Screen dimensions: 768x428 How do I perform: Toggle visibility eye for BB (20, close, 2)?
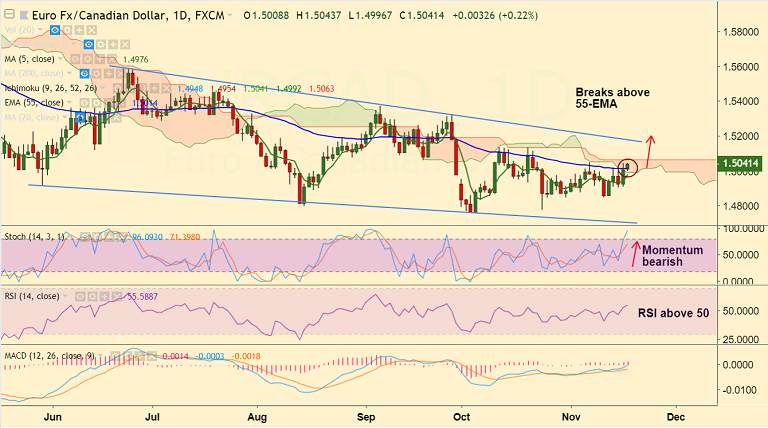click(x=89, y=45)
